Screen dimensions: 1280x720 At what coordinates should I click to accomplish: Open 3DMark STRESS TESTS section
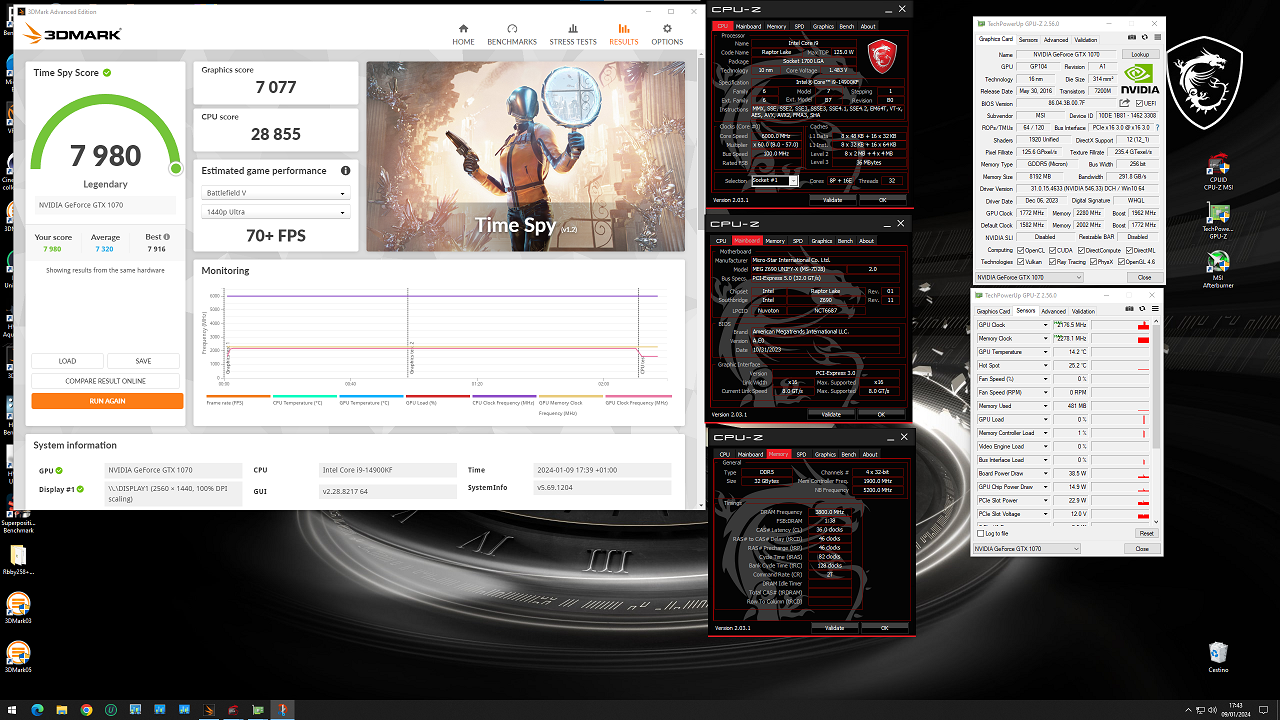coord(573,34)
